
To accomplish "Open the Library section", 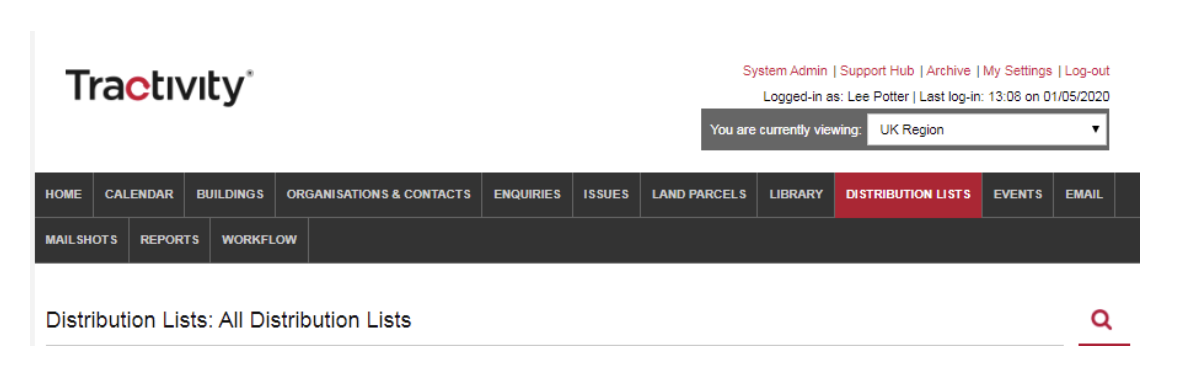I will [x=796, y=194].
